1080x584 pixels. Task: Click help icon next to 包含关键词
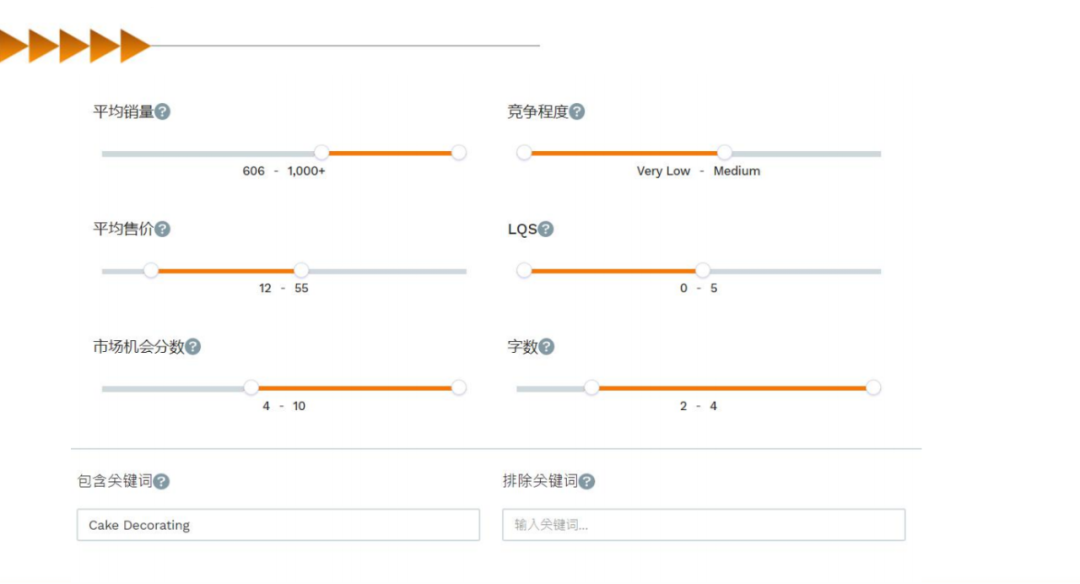pyautogui.click(x=161, y=481)
